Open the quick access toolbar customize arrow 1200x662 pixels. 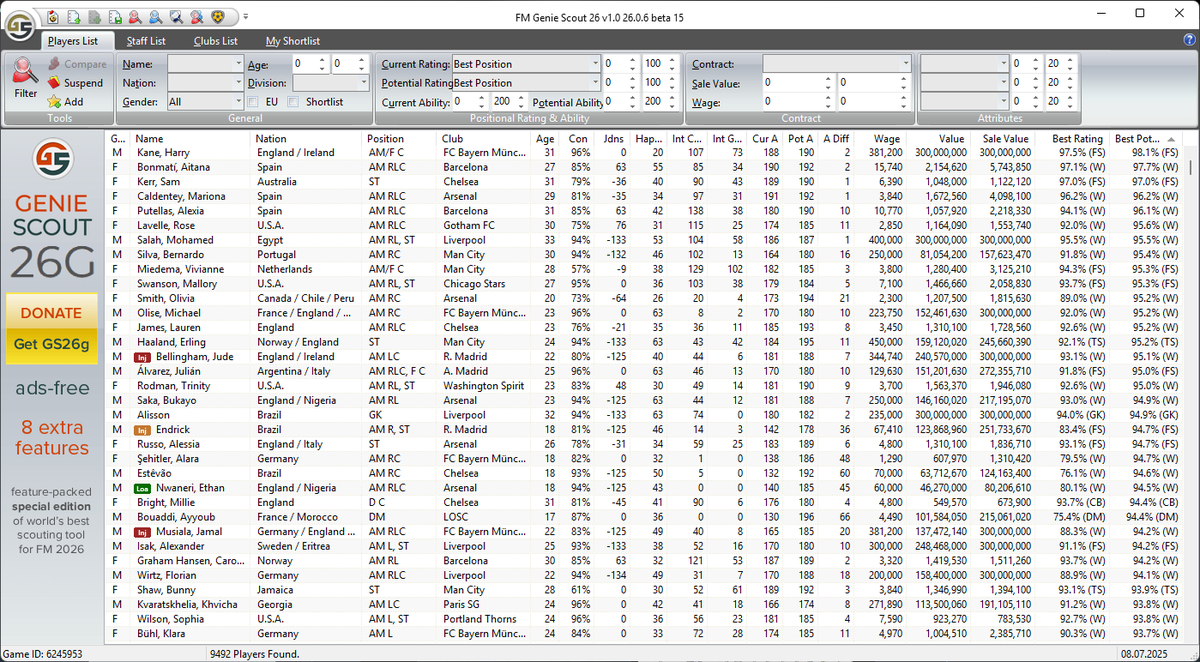[x=246, y=17]
